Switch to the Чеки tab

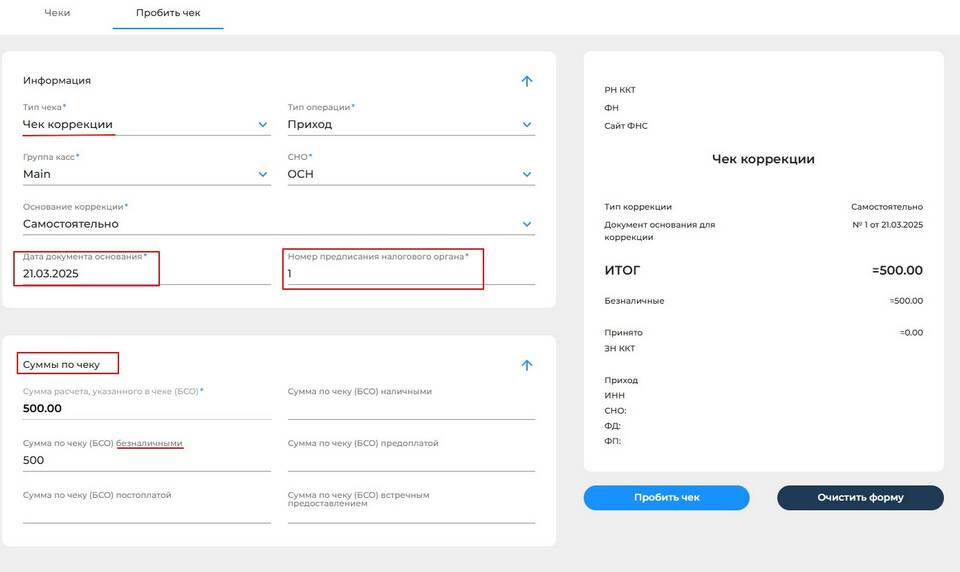(x=57, y=14)
